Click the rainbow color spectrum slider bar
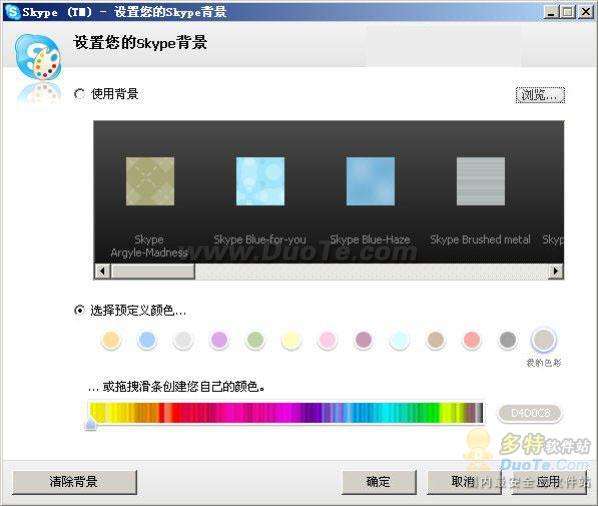Viewport: 598px width, 506px height. point(286,413)
